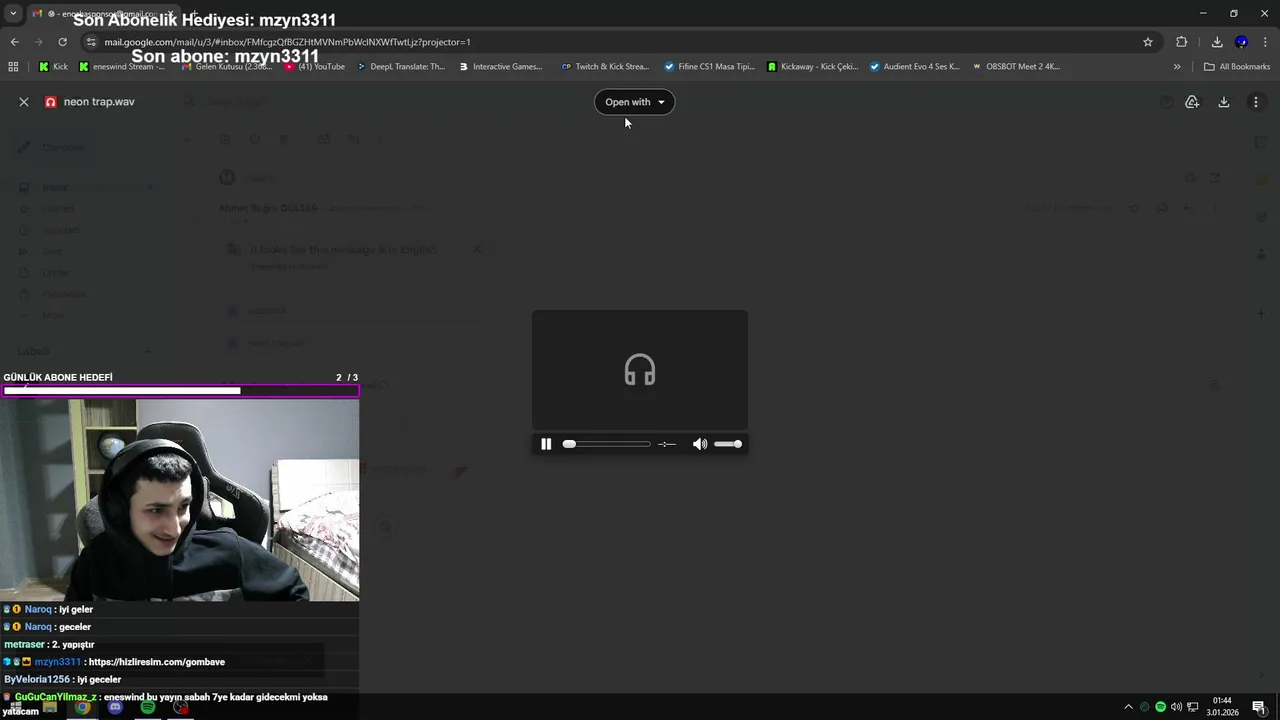
Task: Open the OBSBOT Meet 2 4K bookmark
Action: pos(1016,67)
